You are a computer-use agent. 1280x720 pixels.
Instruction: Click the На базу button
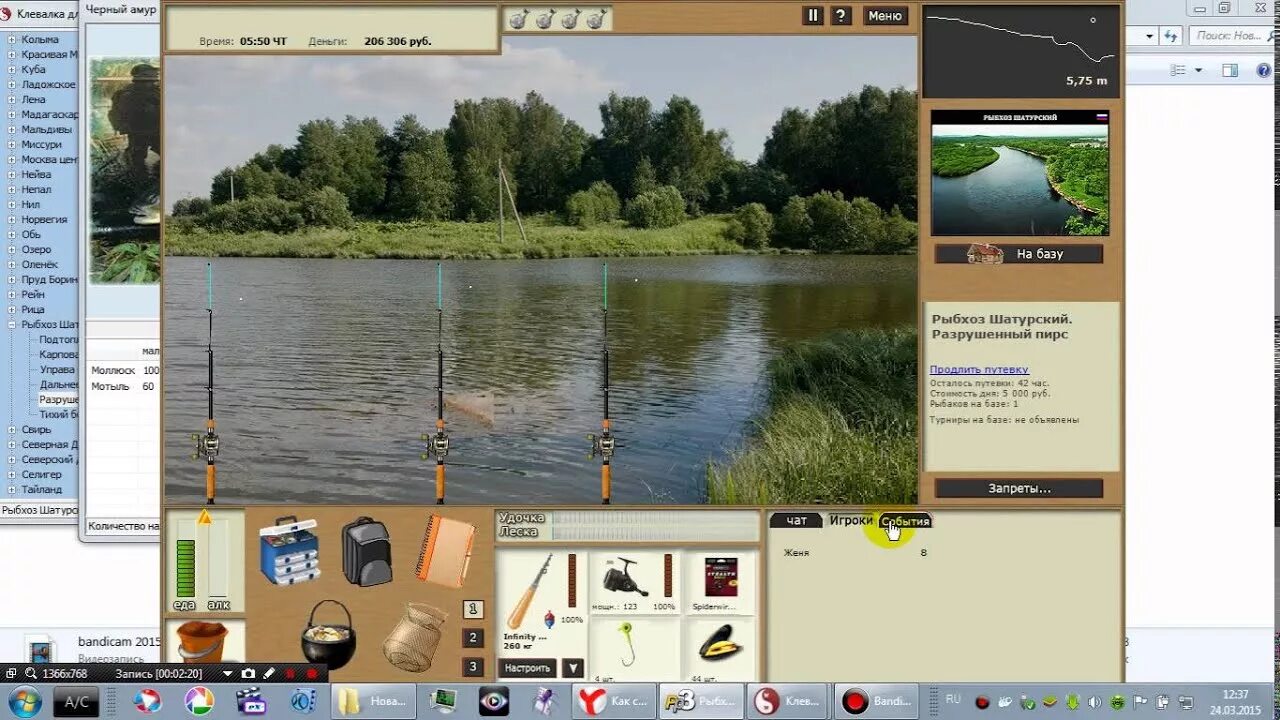[x=1019, y=254]
